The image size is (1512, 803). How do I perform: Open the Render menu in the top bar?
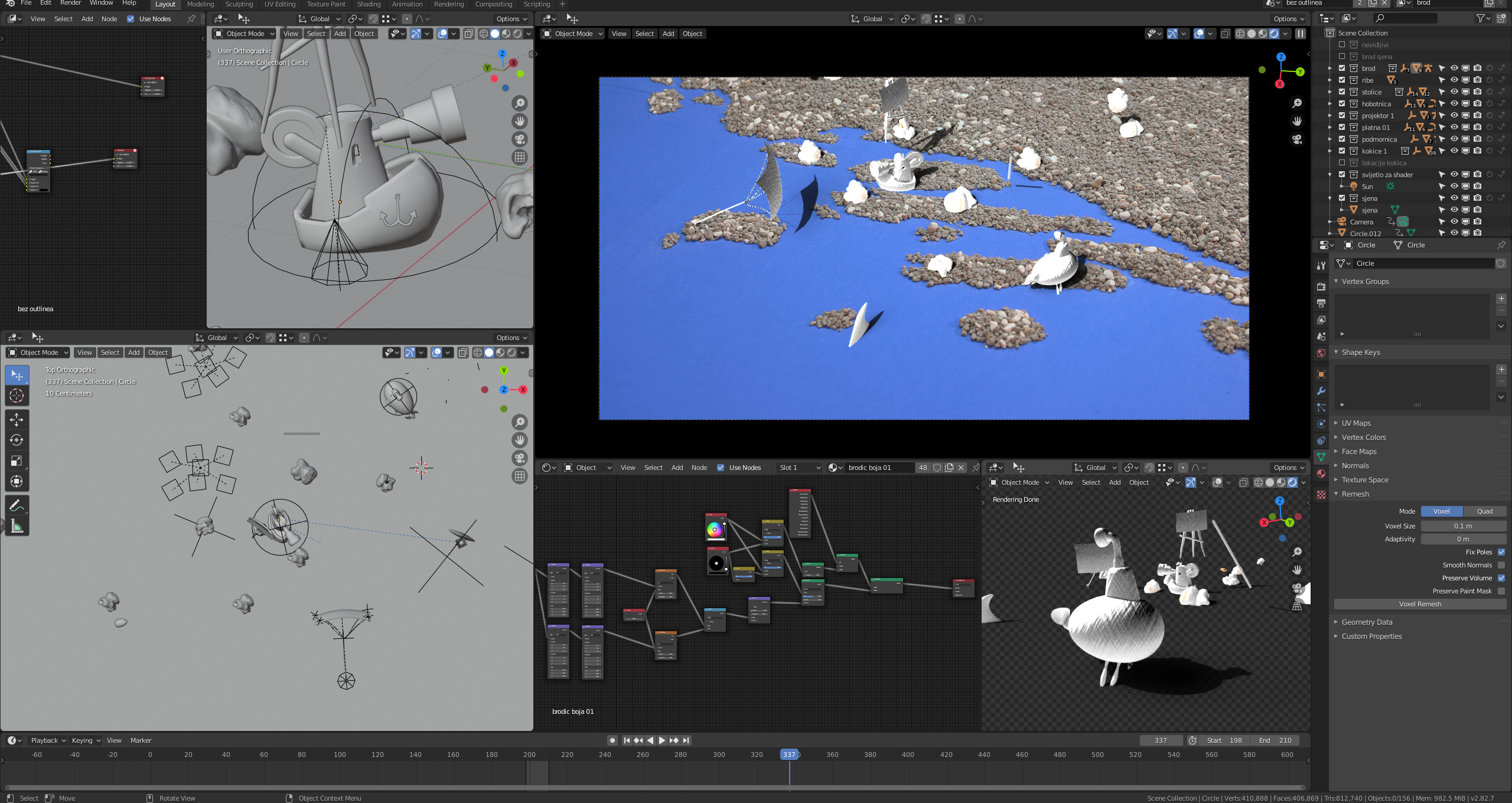point(70,3)
